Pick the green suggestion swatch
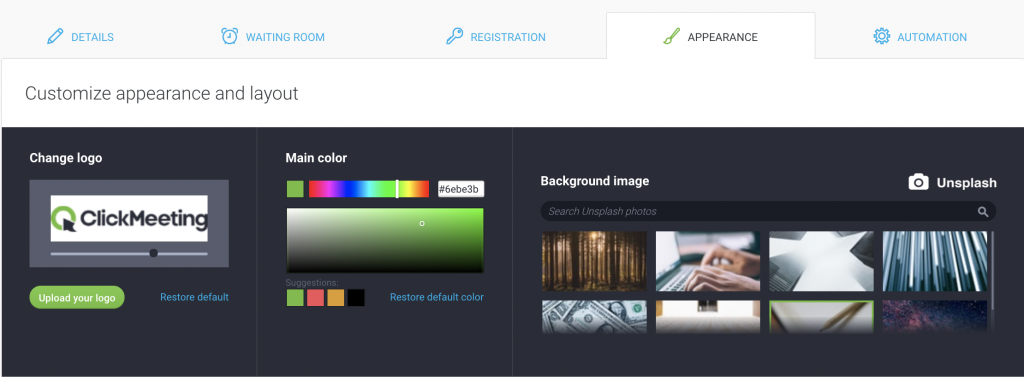 pyautogui.click(x=295, y=298)
